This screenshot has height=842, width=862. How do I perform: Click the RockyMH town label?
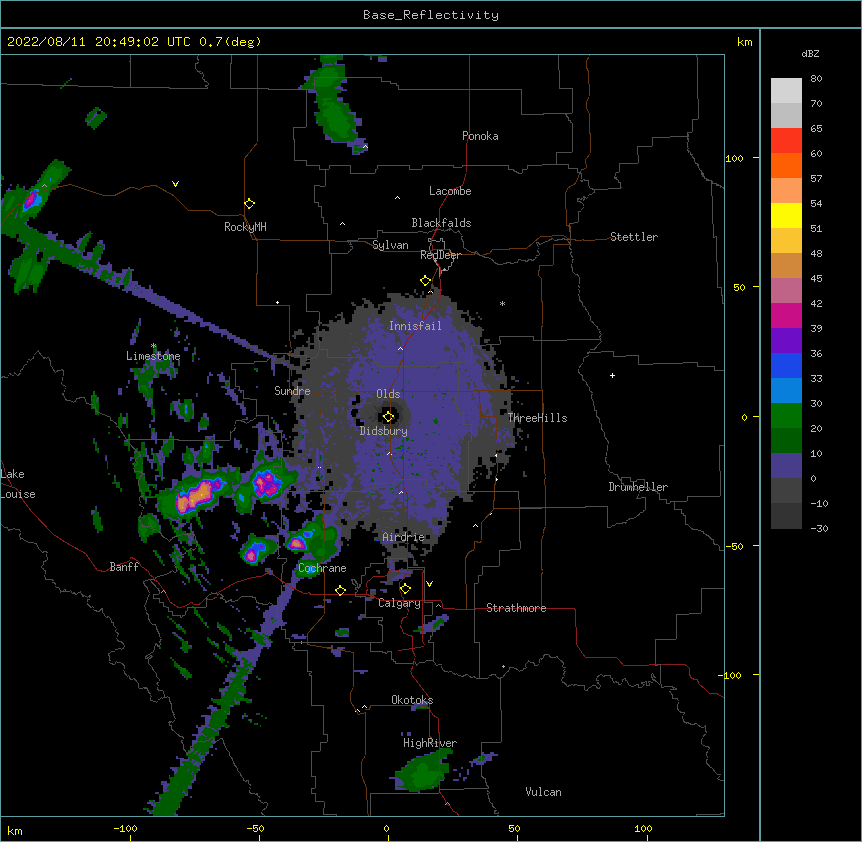click(x=245, y=227)
